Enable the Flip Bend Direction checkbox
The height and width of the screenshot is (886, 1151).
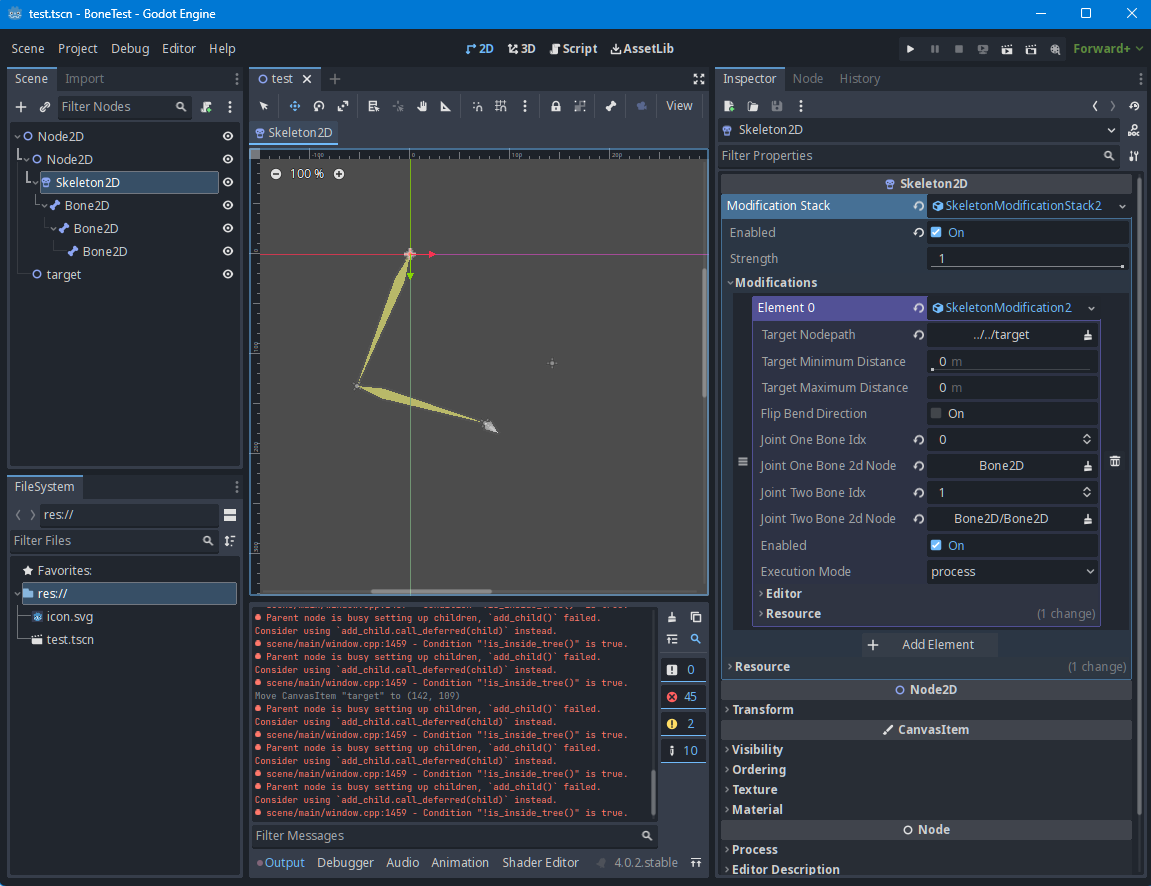click(x=936, y=413)
